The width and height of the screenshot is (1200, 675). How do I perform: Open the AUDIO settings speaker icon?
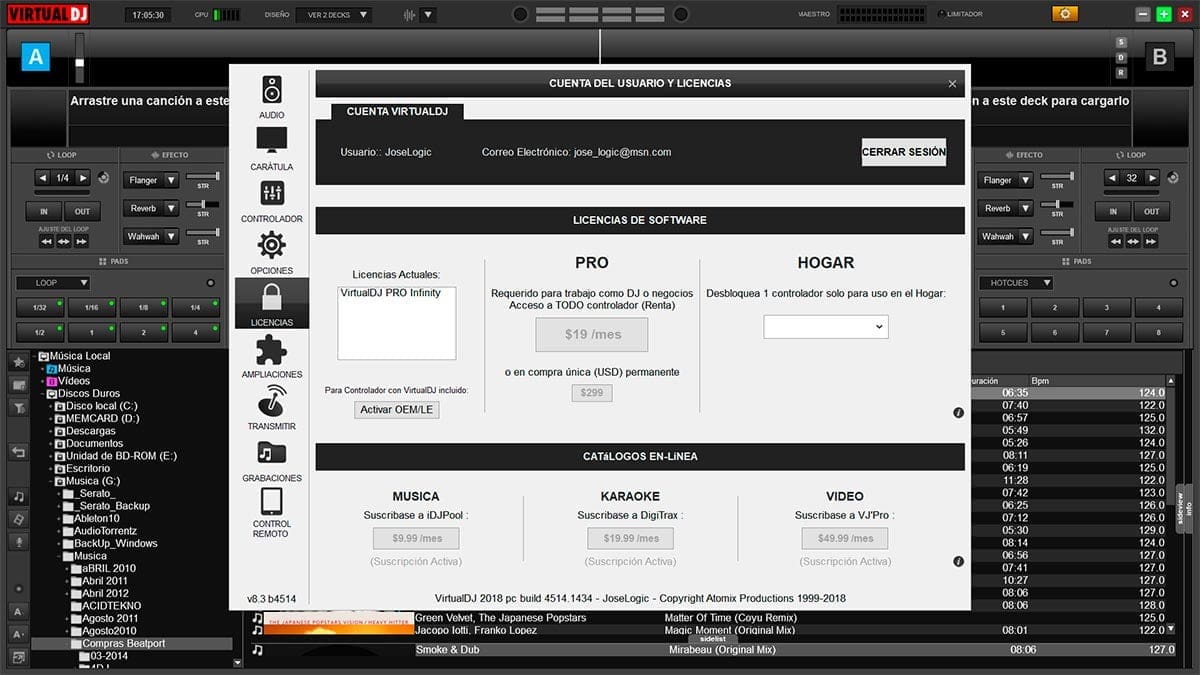point(271,90)
